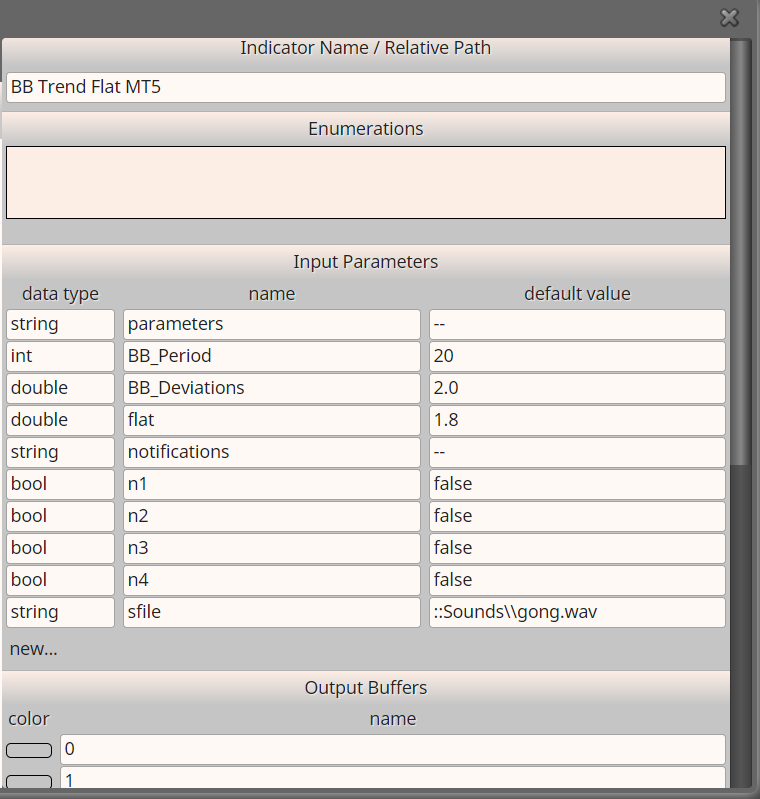Select the bool data type of n2
The height and width of the screenshot is (799, 760).
[60, 517]
